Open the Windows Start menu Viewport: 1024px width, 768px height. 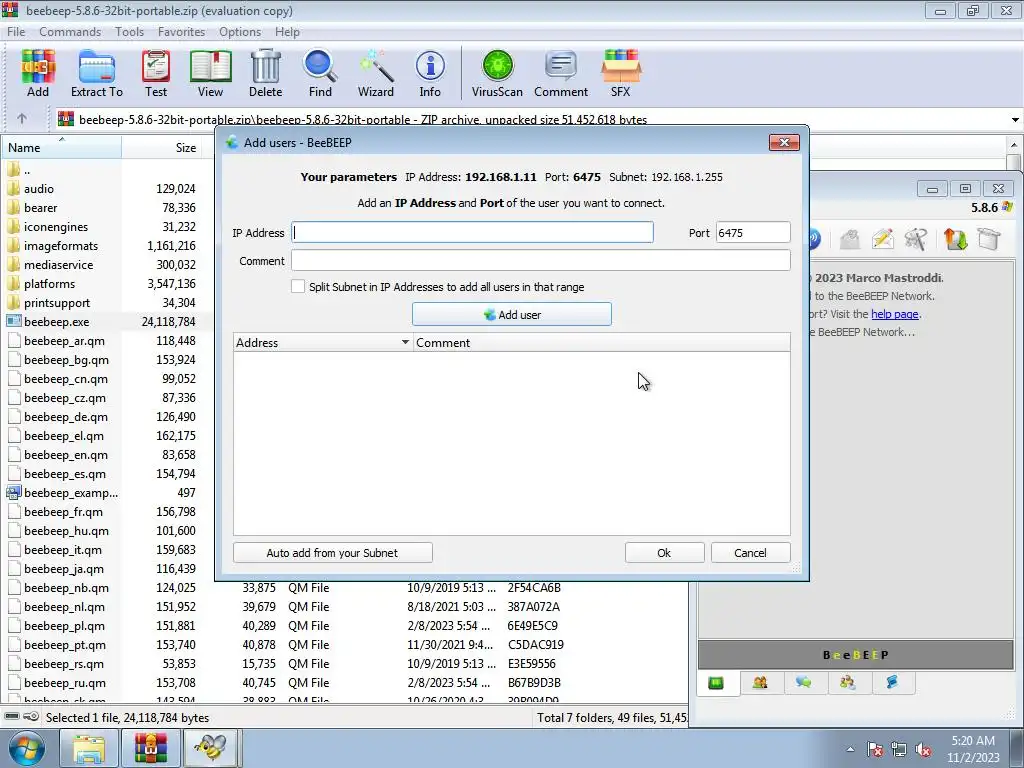[x=26, y=748]
